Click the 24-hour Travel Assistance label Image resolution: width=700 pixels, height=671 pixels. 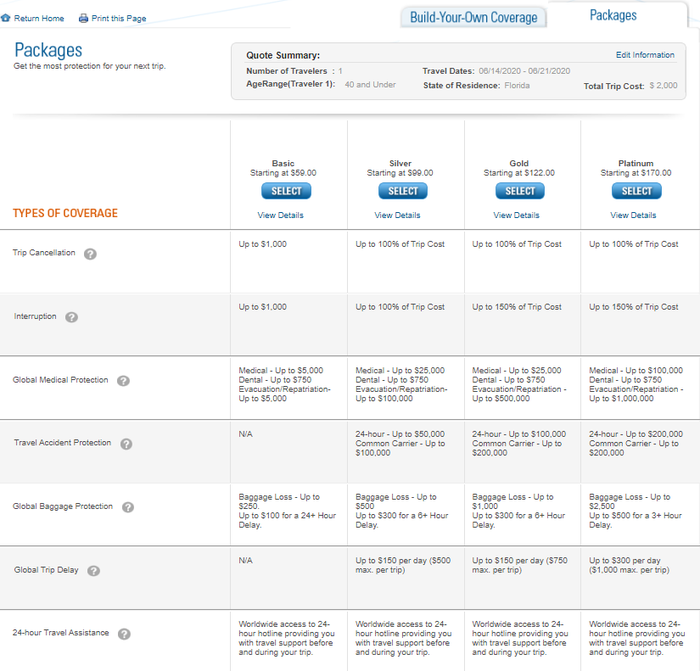[61, 633]
